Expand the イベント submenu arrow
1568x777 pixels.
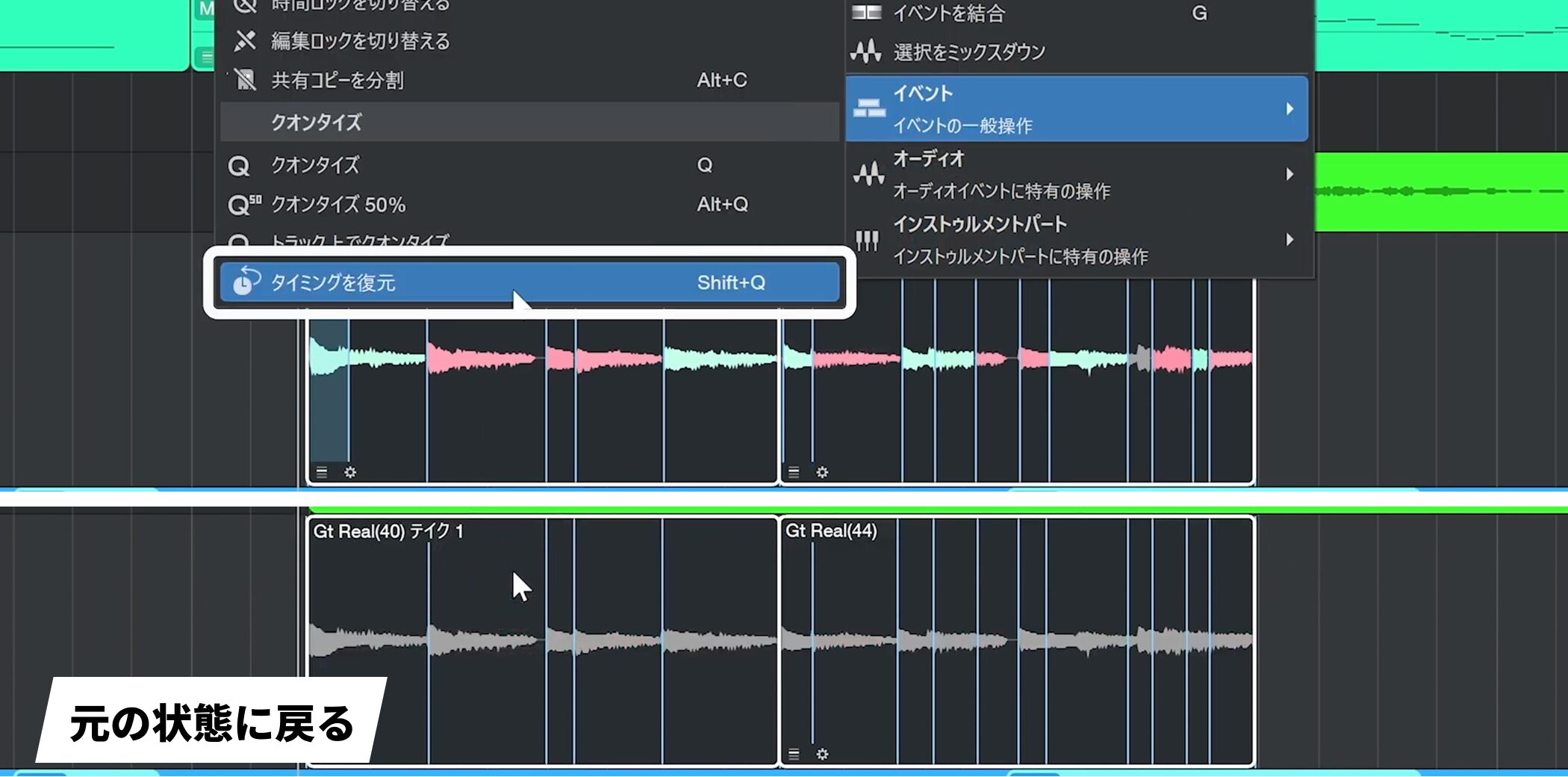[1289, 109]
